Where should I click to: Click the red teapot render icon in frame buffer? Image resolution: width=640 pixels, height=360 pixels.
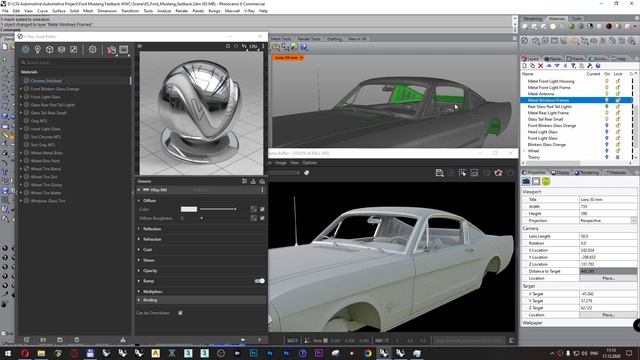pos(498,173)
